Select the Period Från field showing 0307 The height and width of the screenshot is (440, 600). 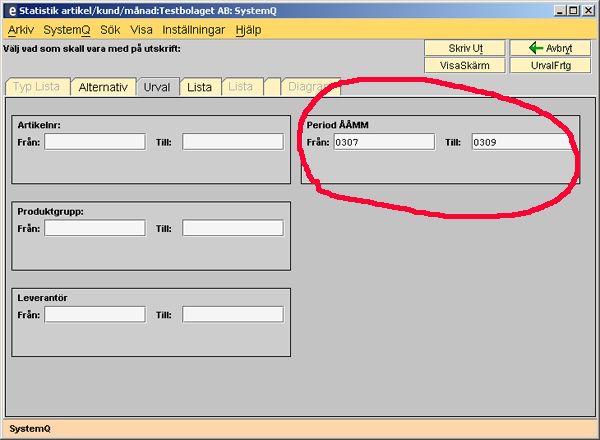tap(384, 142)
